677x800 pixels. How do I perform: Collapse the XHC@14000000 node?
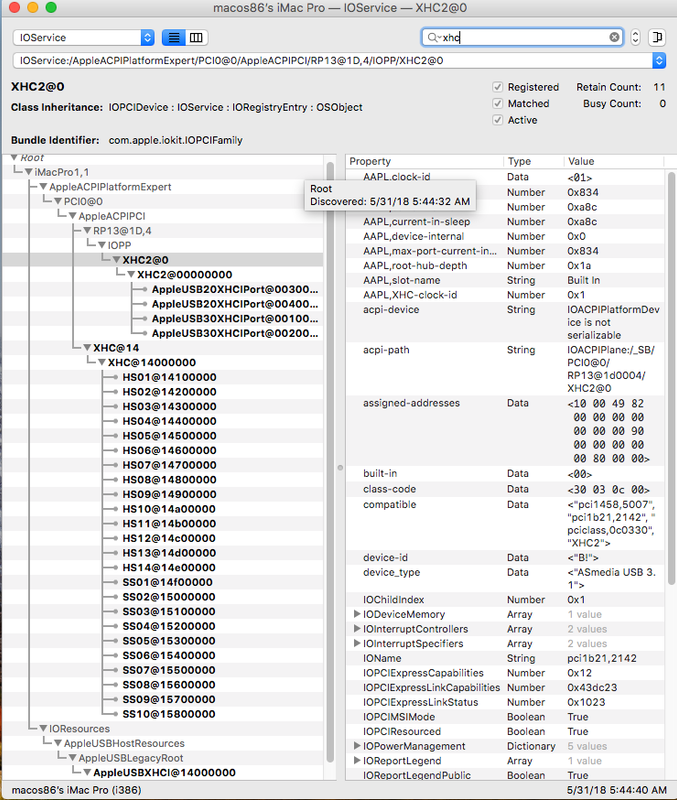(102, 363)
